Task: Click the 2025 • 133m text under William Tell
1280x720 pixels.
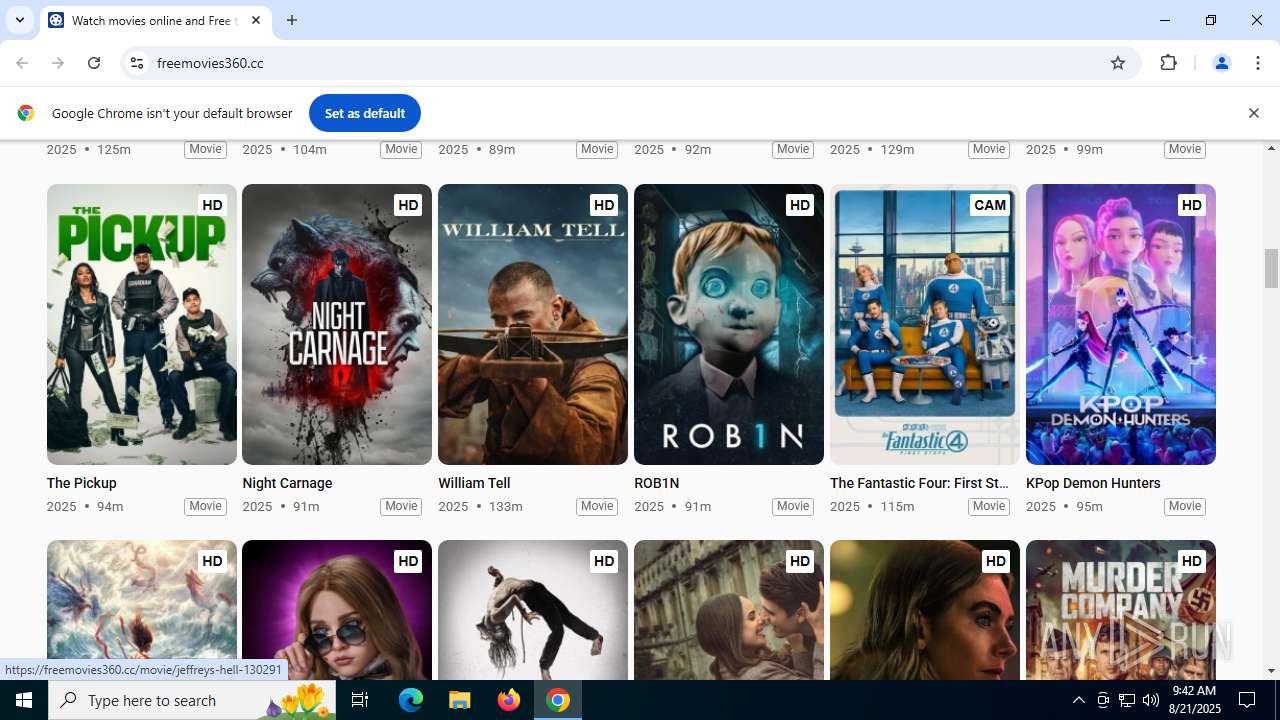Action: pos(480,506)
